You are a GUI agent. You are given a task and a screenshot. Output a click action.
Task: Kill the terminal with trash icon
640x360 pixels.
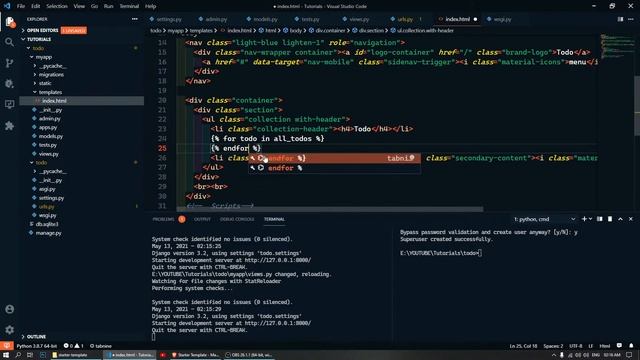tap(610, 219)
